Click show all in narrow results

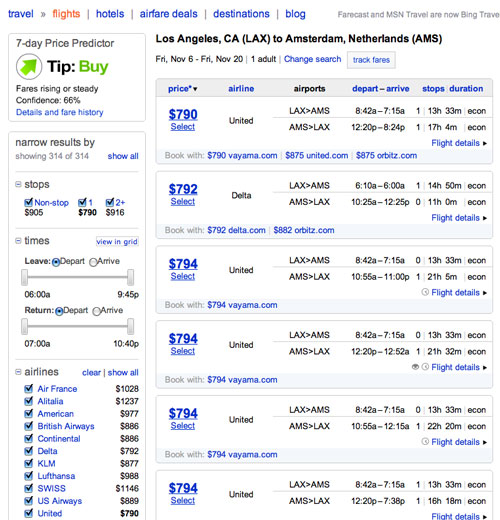click(x=123, y=156)
